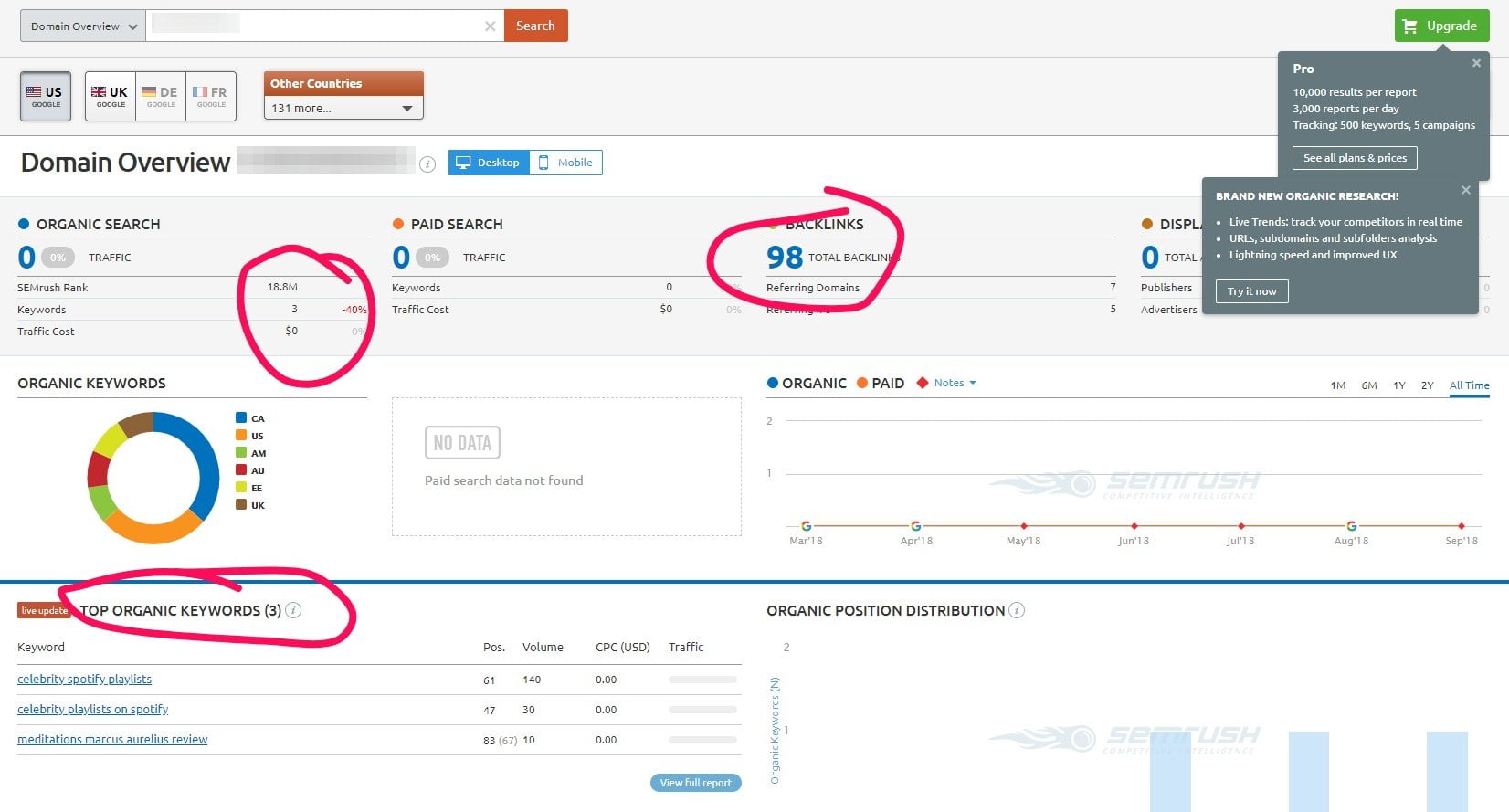Click the red note marker at Sep'18

tap(1462, 526)
